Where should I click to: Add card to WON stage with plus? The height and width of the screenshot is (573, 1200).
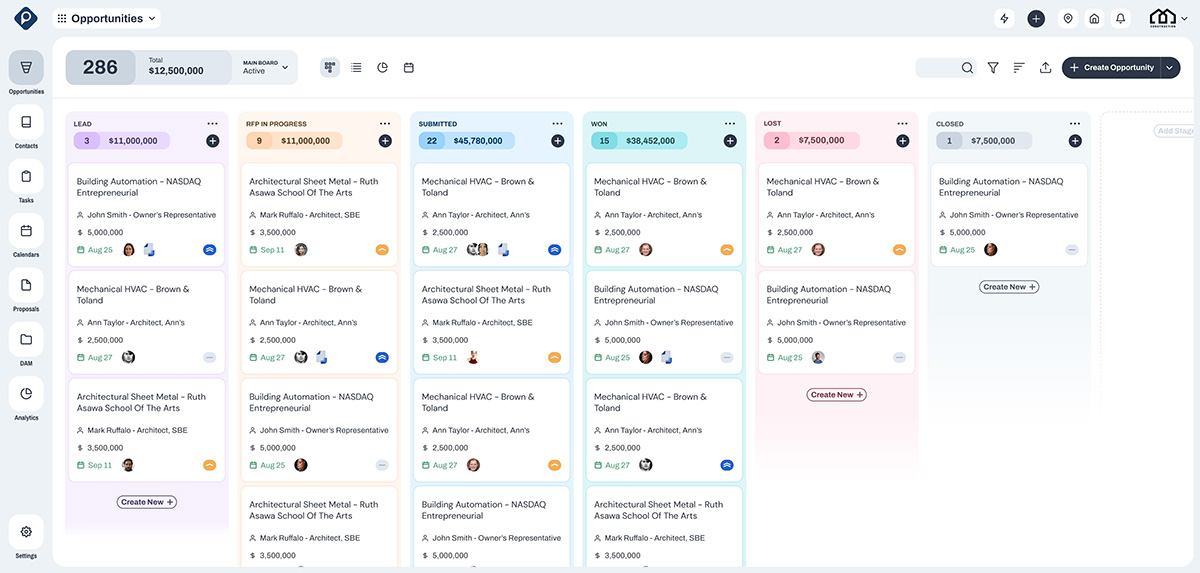pyautogui.click(x=730, y=141)
